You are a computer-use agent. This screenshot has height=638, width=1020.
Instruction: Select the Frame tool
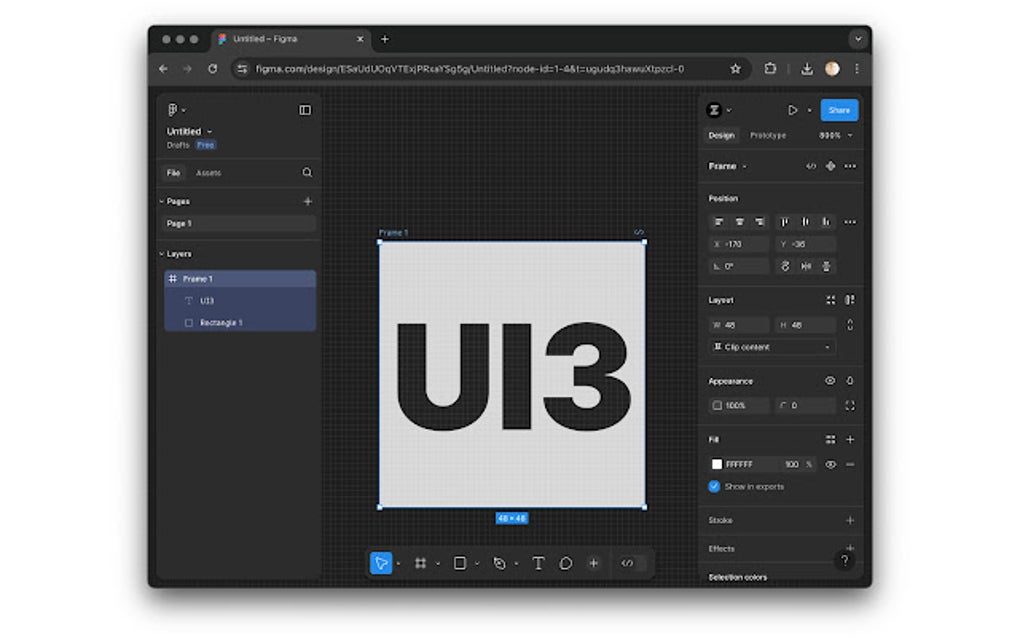click(x=420, y=563)
